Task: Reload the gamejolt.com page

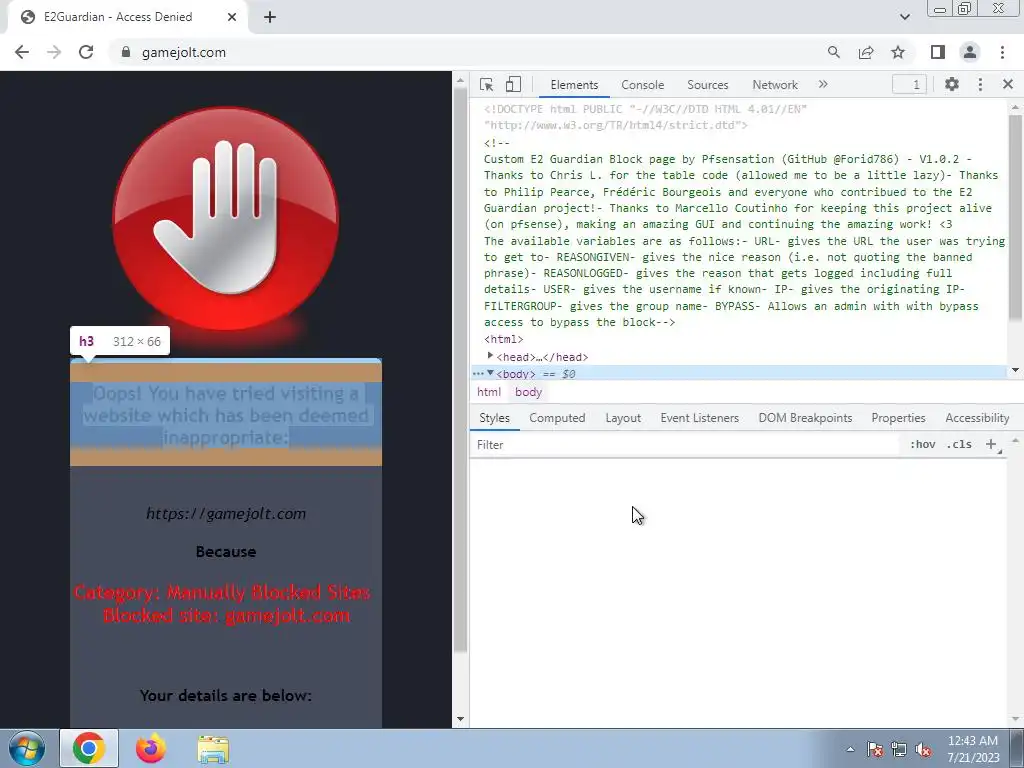Action: (86, 52)
